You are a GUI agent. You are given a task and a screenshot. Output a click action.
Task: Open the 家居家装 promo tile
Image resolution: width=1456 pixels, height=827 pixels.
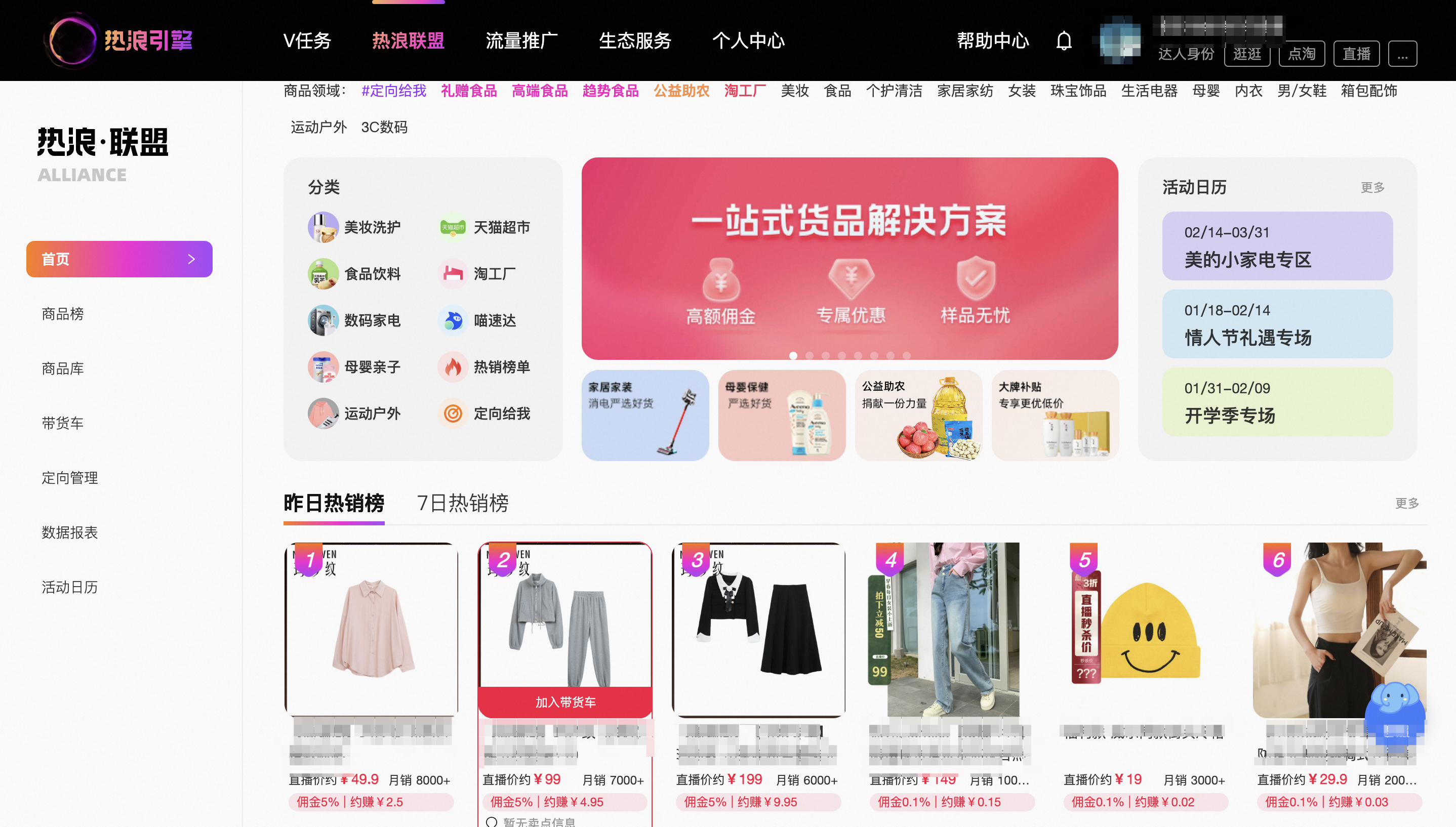click(645, 415)
